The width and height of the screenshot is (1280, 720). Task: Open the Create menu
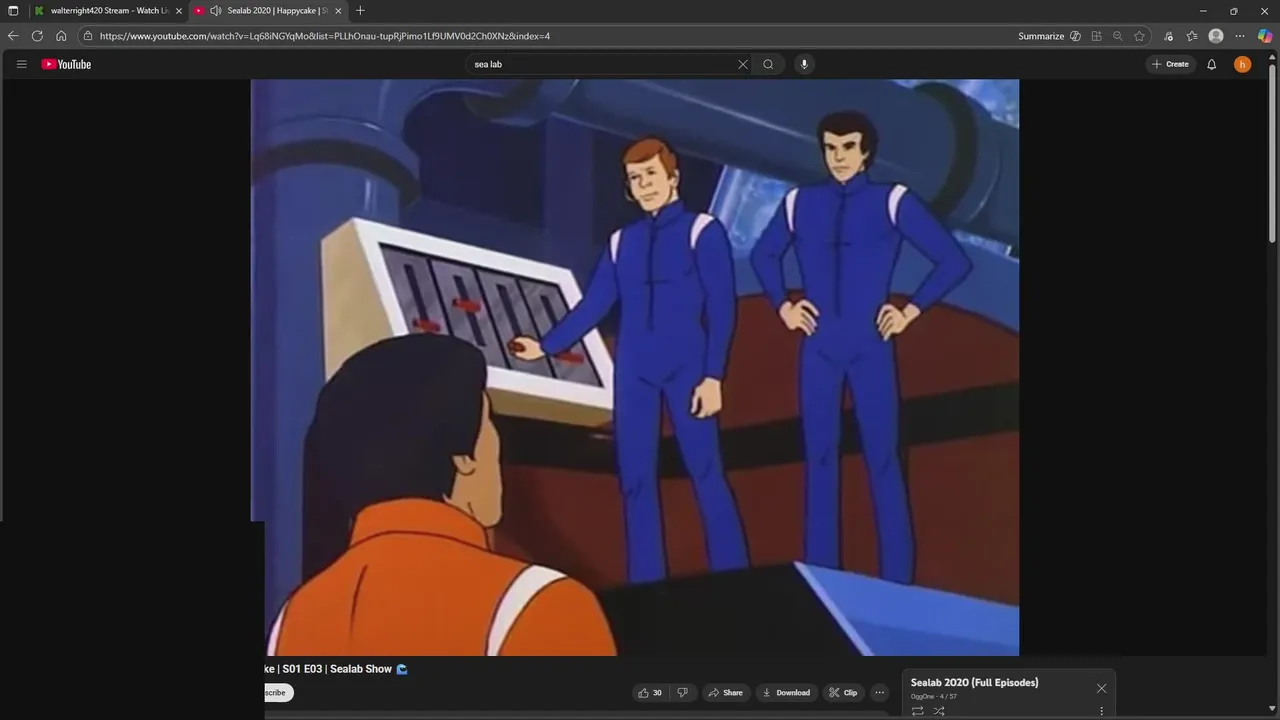click(1170, 64)
